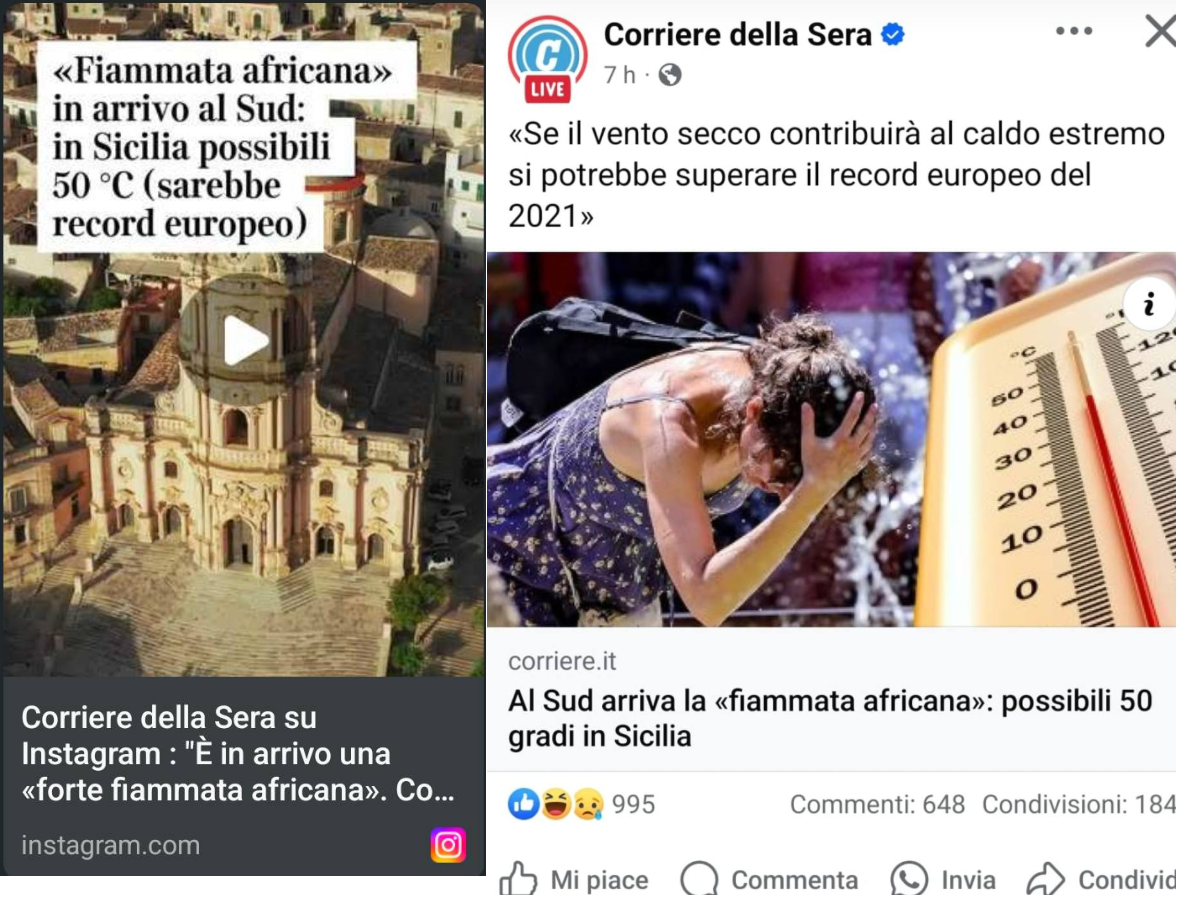This screenshot has width=1183, height=904.
Task: View the 995 reactions count
Action: (x=633, y=805)
